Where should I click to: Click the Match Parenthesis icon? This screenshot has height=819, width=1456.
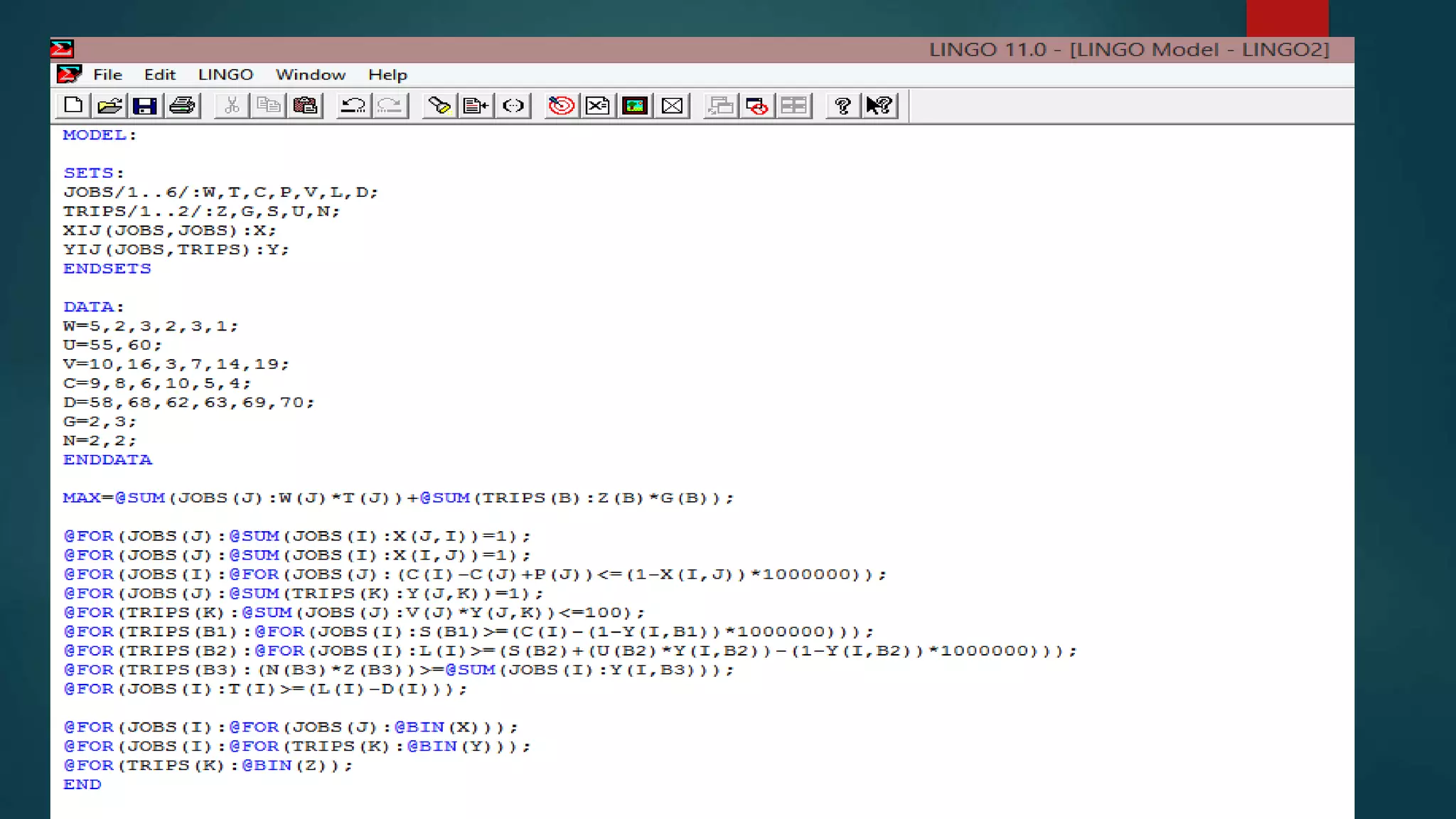[x=513, y=106]
